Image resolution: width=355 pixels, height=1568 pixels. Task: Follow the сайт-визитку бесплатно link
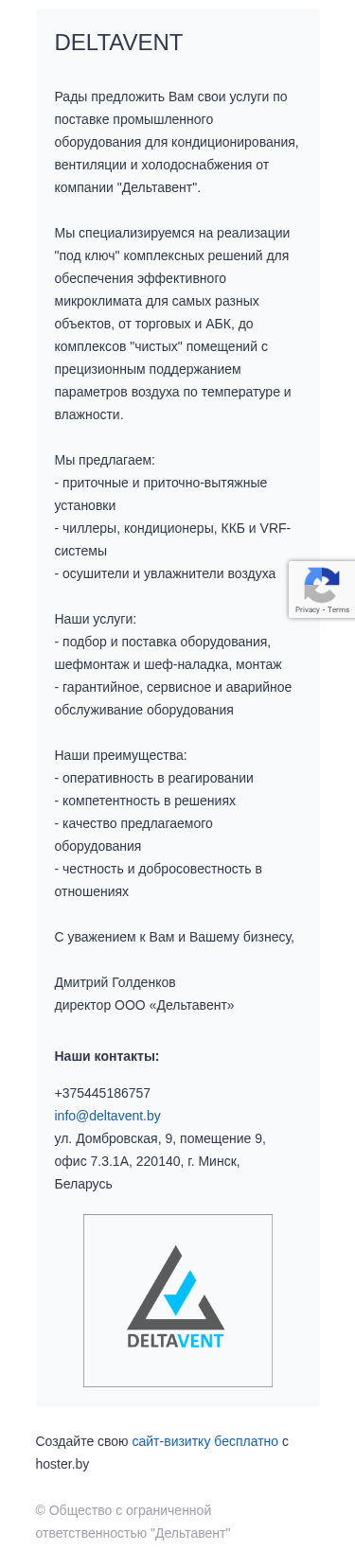(205, 1441)
